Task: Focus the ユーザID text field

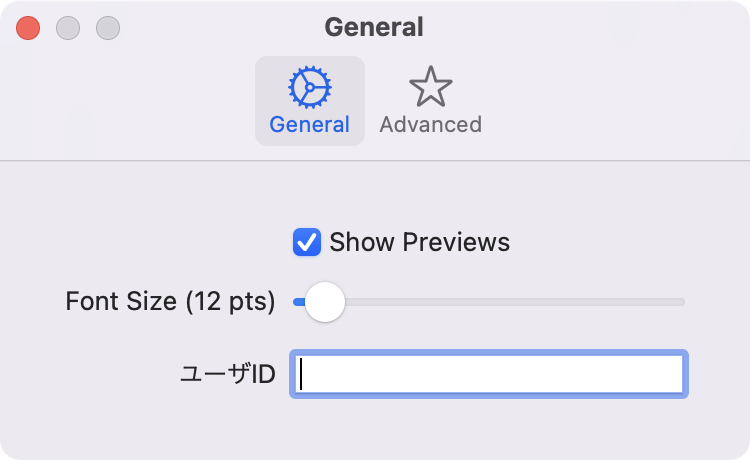Action: coord(489,374)
